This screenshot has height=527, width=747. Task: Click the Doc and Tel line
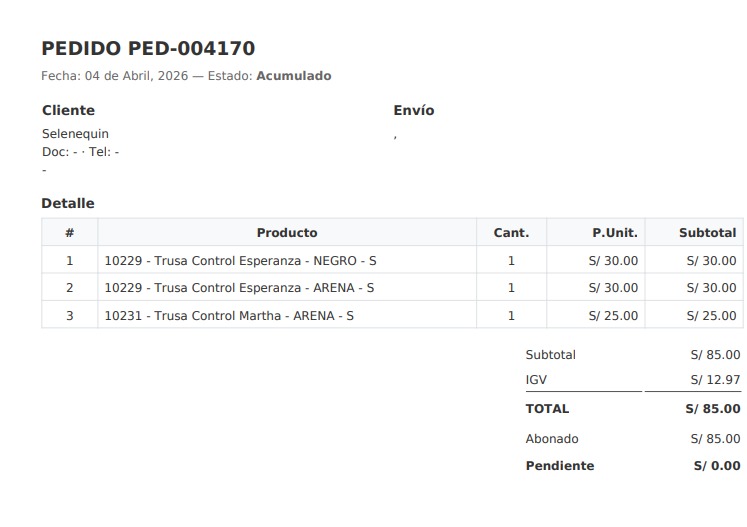coord(80,152)
